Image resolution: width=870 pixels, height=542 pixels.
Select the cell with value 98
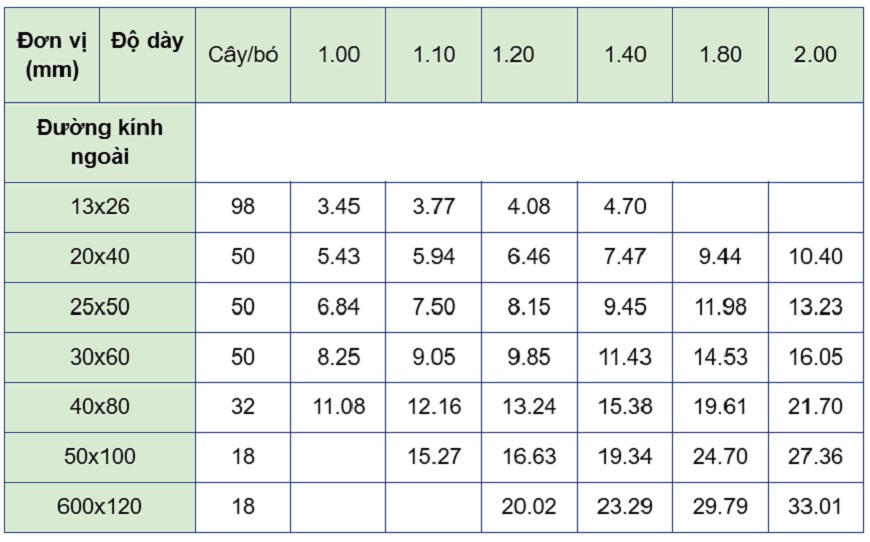point(243,208)
